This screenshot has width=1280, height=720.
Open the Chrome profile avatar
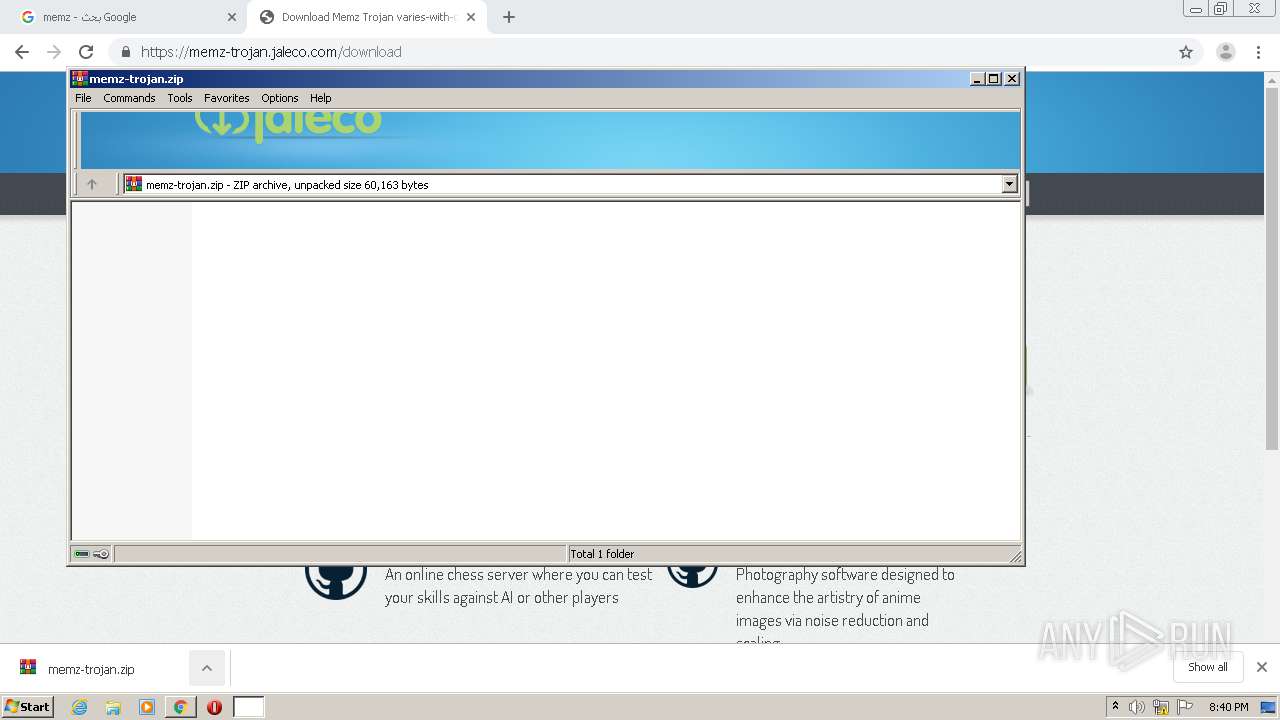[1226, 52]
